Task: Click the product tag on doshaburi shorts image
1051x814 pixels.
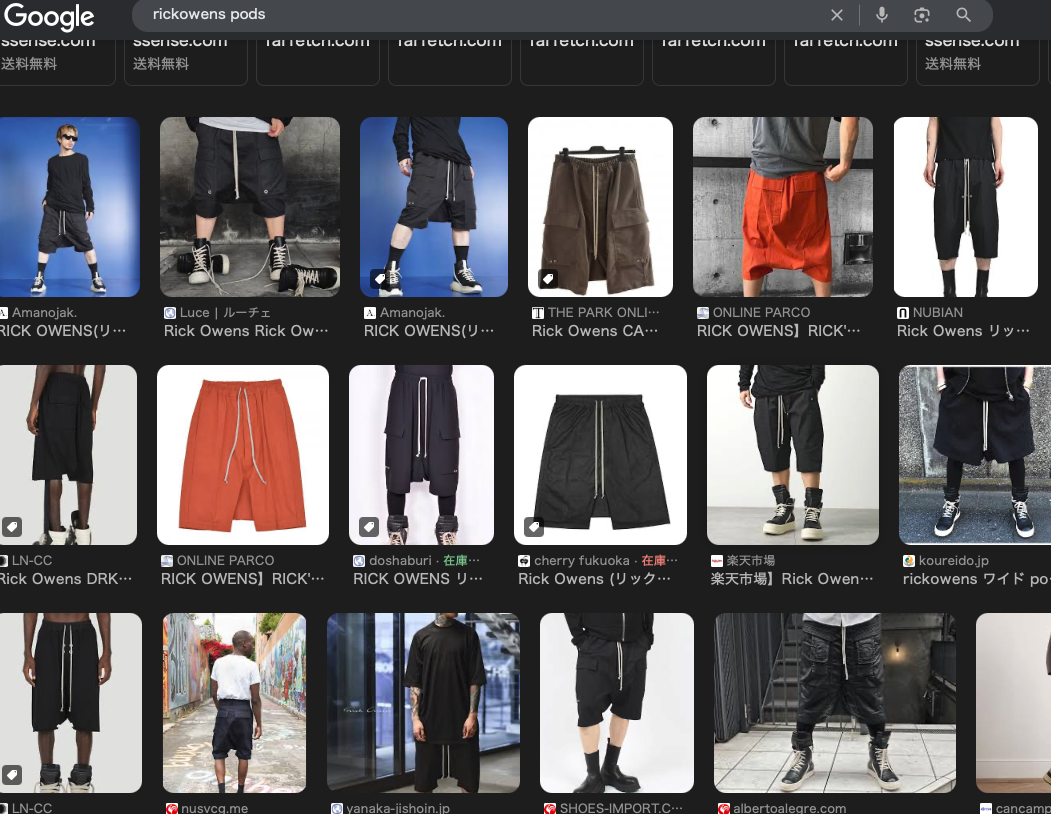Action: (x=369, y=527)
